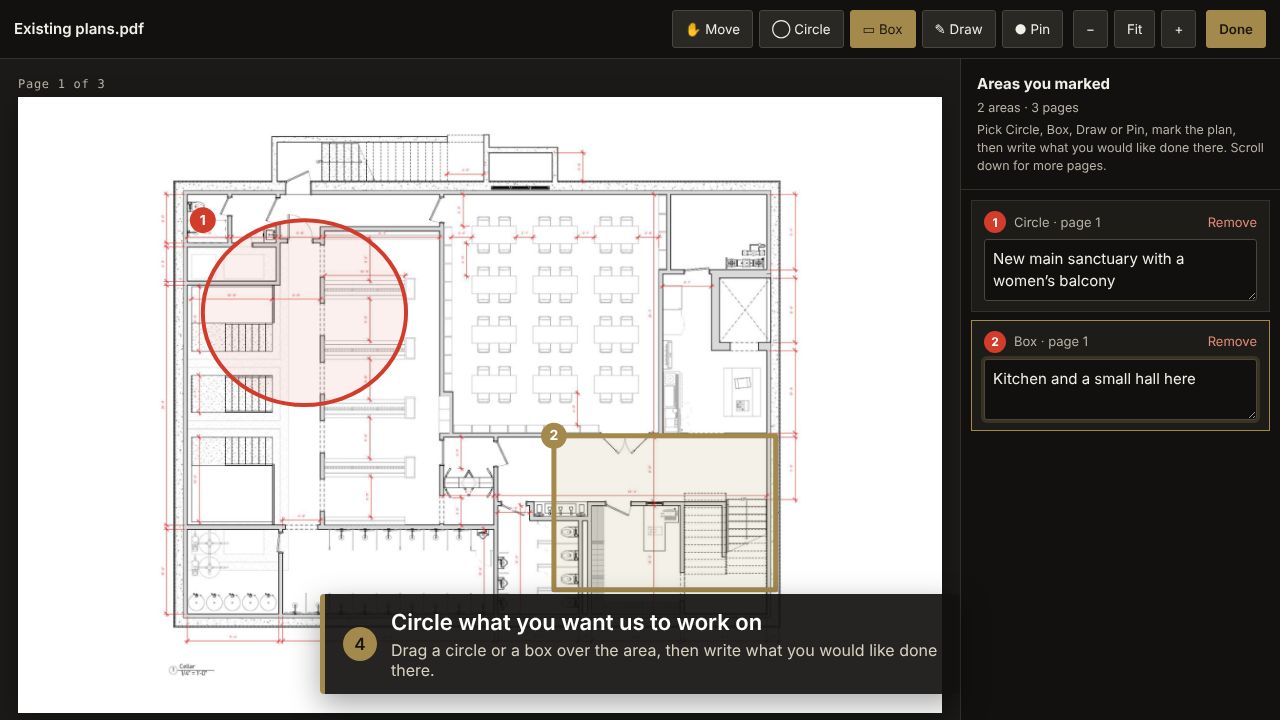The image size is (1280, 720).
Task: Remove the Circle page 1 area
Action: coord(1232,222)
